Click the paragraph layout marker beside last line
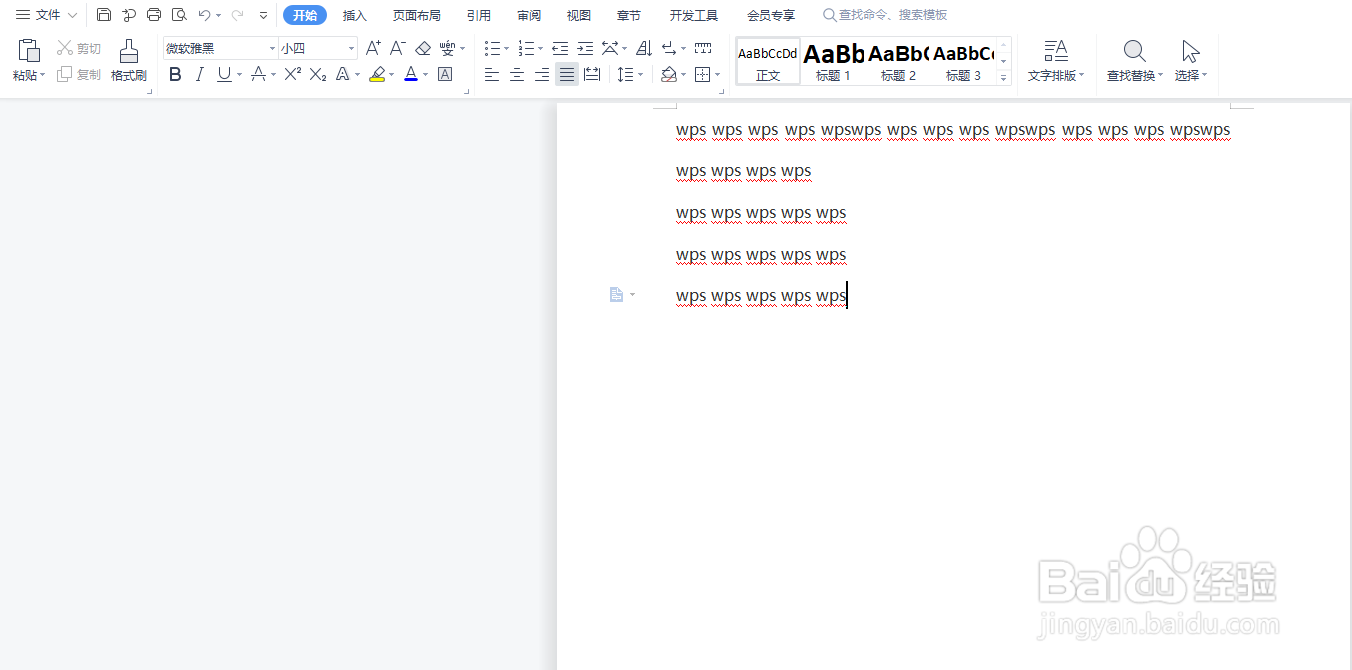Viewport: 1352px width, 670px height. pos(617,295)
